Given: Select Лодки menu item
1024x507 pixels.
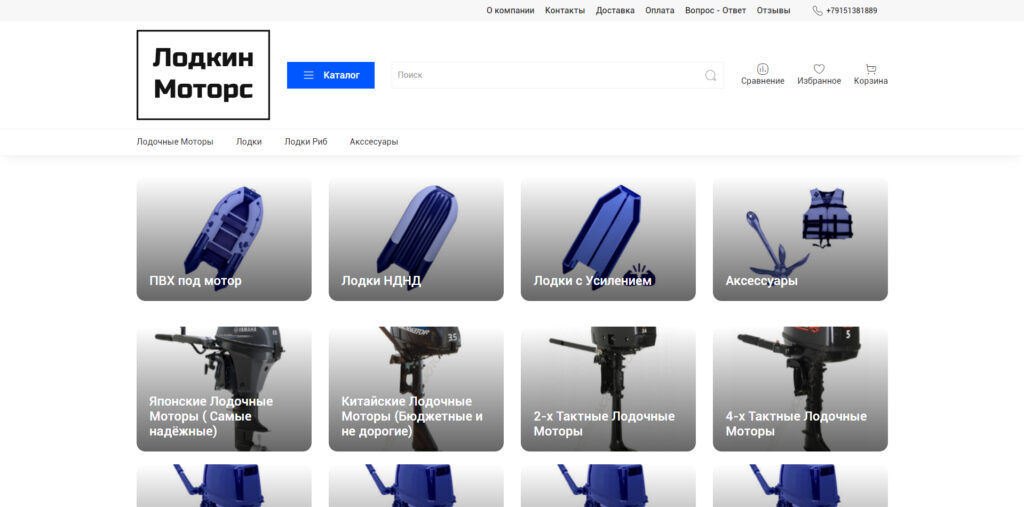Looking at the screenshot, I should [x=249, y=142].
